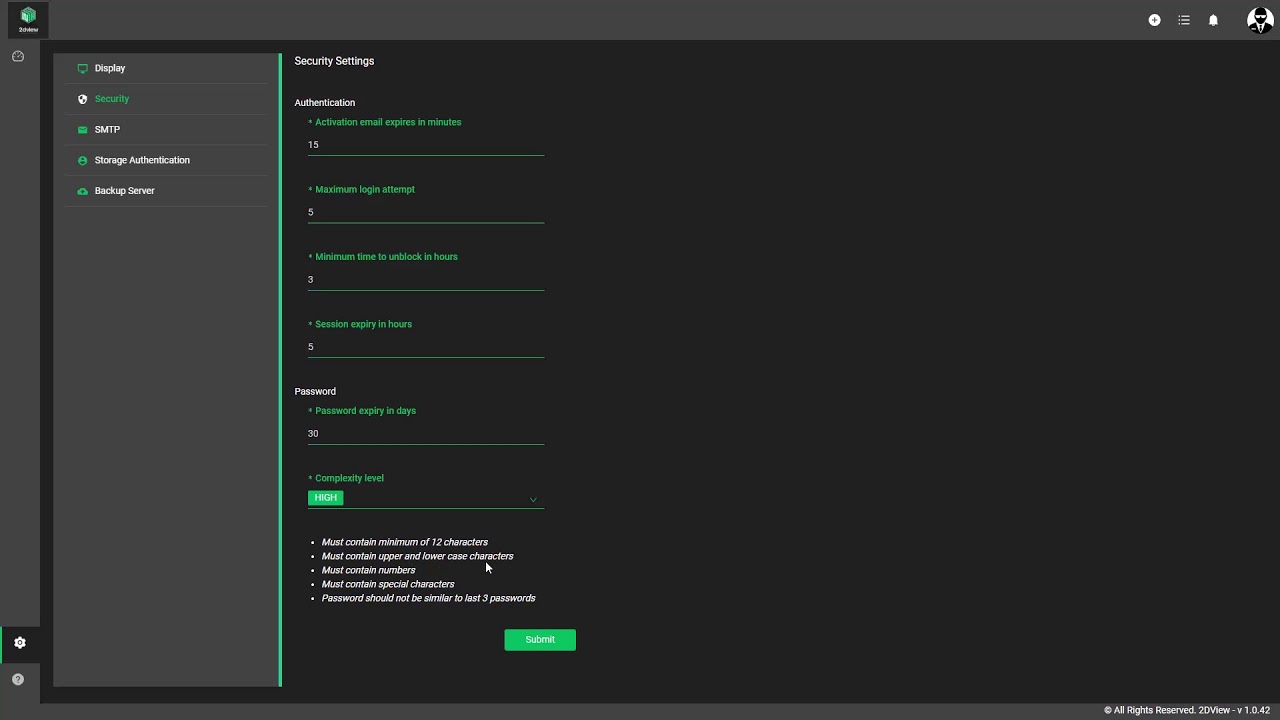Edit Password expiry in days field
1280x720 pixels.
(426, 434)
